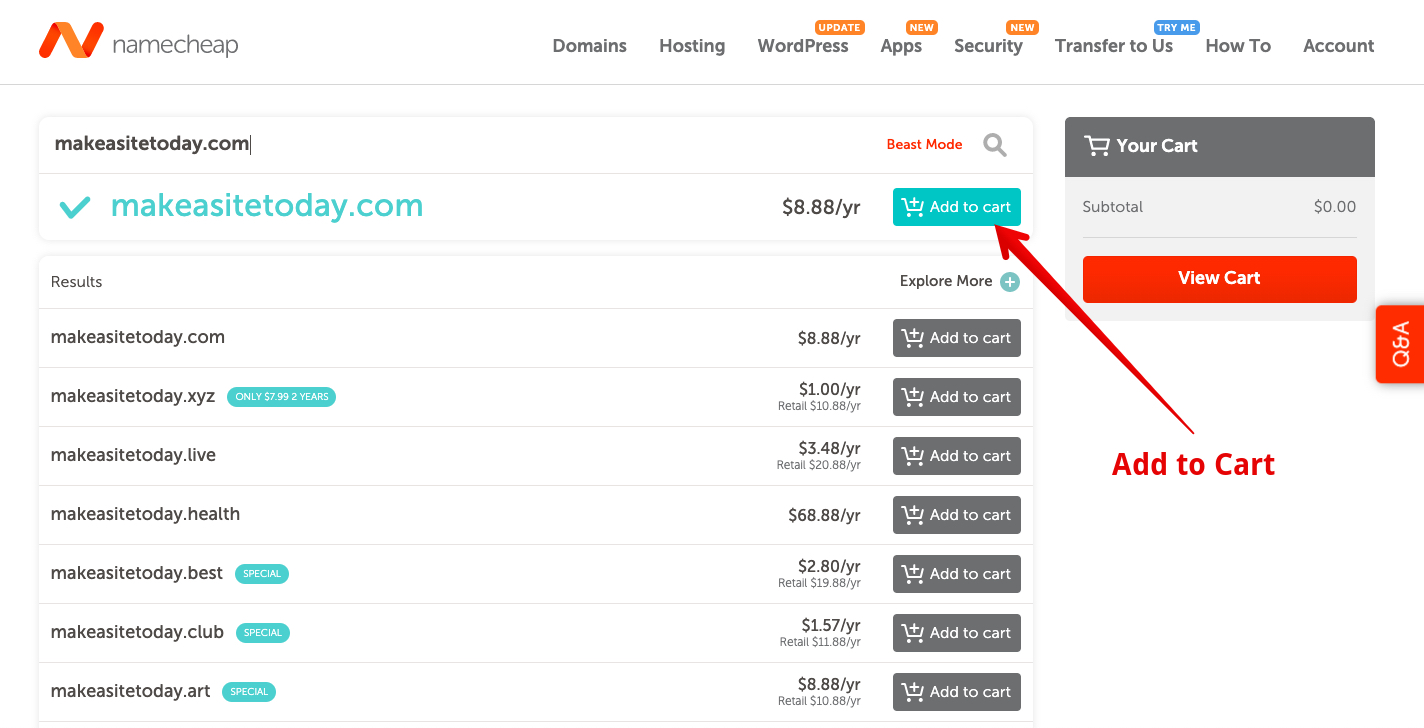
Task: Open the WordPress menu
Action: 803,46
